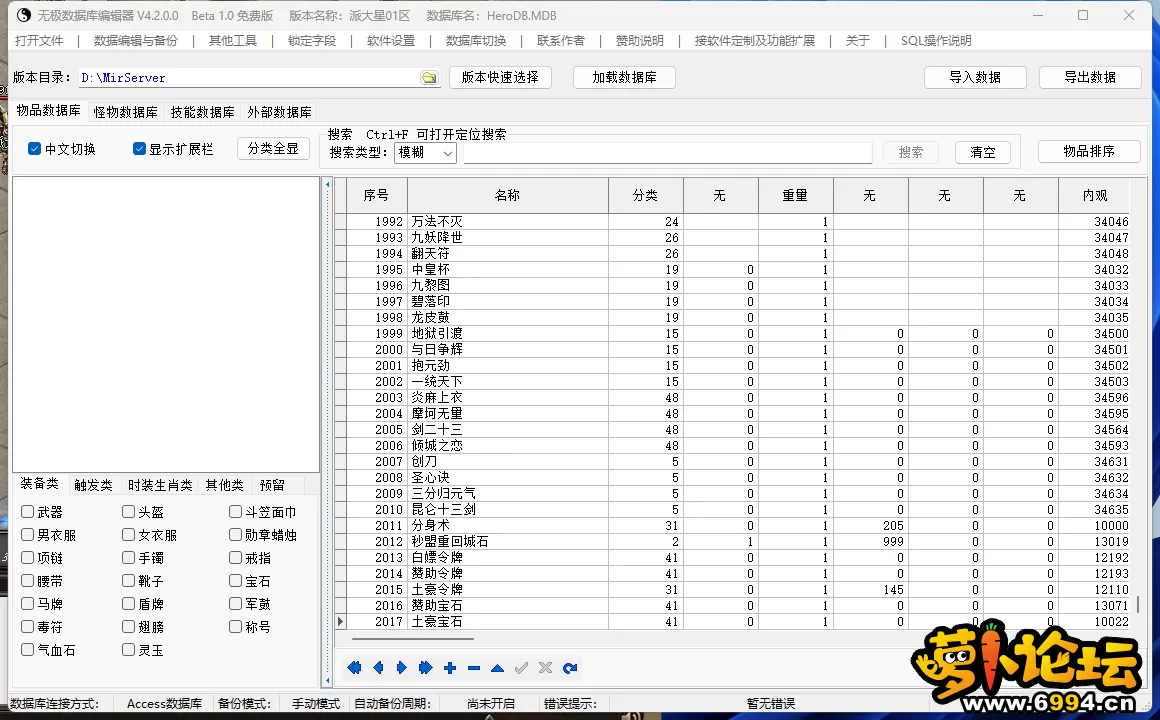Screen dimensions: 1160x720
Task: Open SQL操作说明 menu
Action: (x=936, y=41)
